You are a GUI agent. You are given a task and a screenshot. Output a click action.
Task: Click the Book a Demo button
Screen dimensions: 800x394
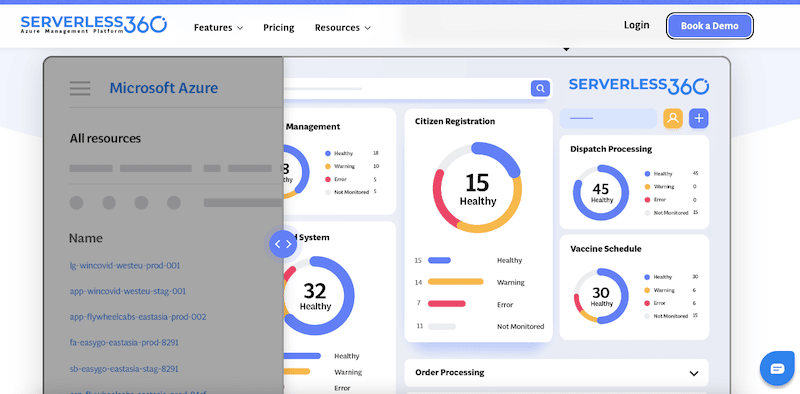click(x=709, y=26)
